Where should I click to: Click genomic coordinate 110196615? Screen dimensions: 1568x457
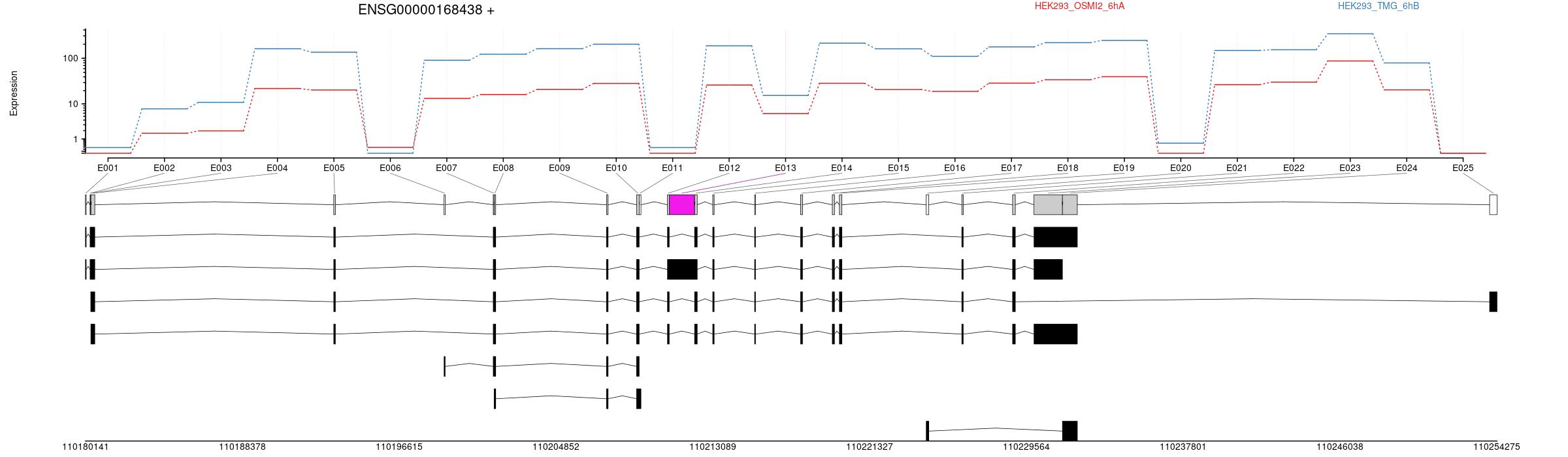[399, 447]
